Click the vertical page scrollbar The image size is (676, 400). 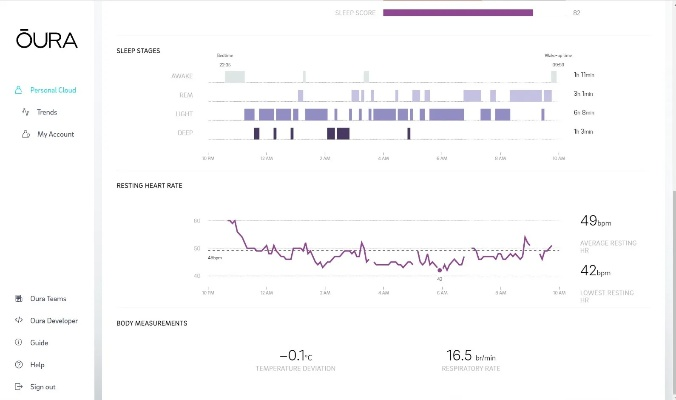[x=669, y=200]
